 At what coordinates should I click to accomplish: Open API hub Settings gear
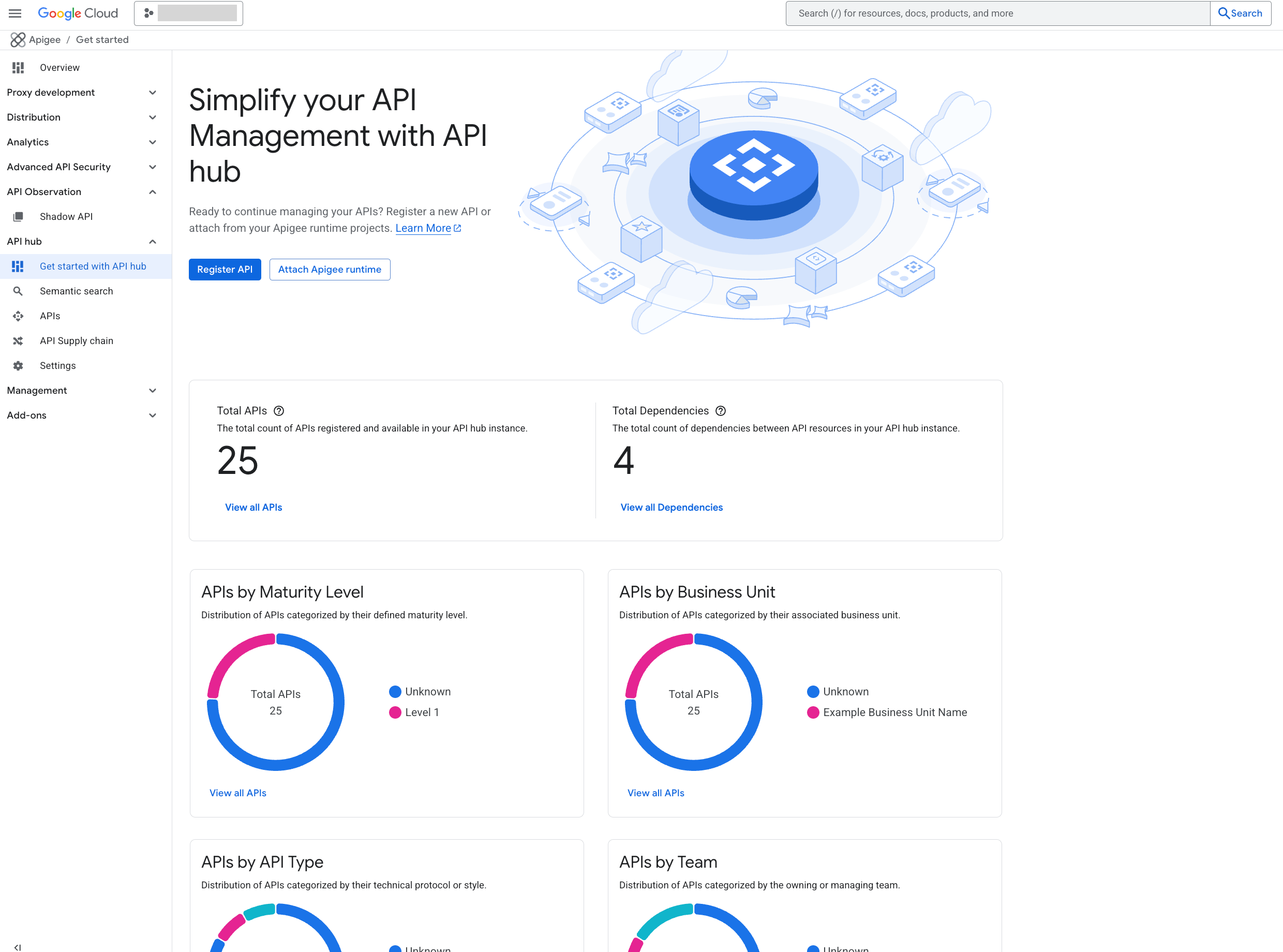(18, 365)
